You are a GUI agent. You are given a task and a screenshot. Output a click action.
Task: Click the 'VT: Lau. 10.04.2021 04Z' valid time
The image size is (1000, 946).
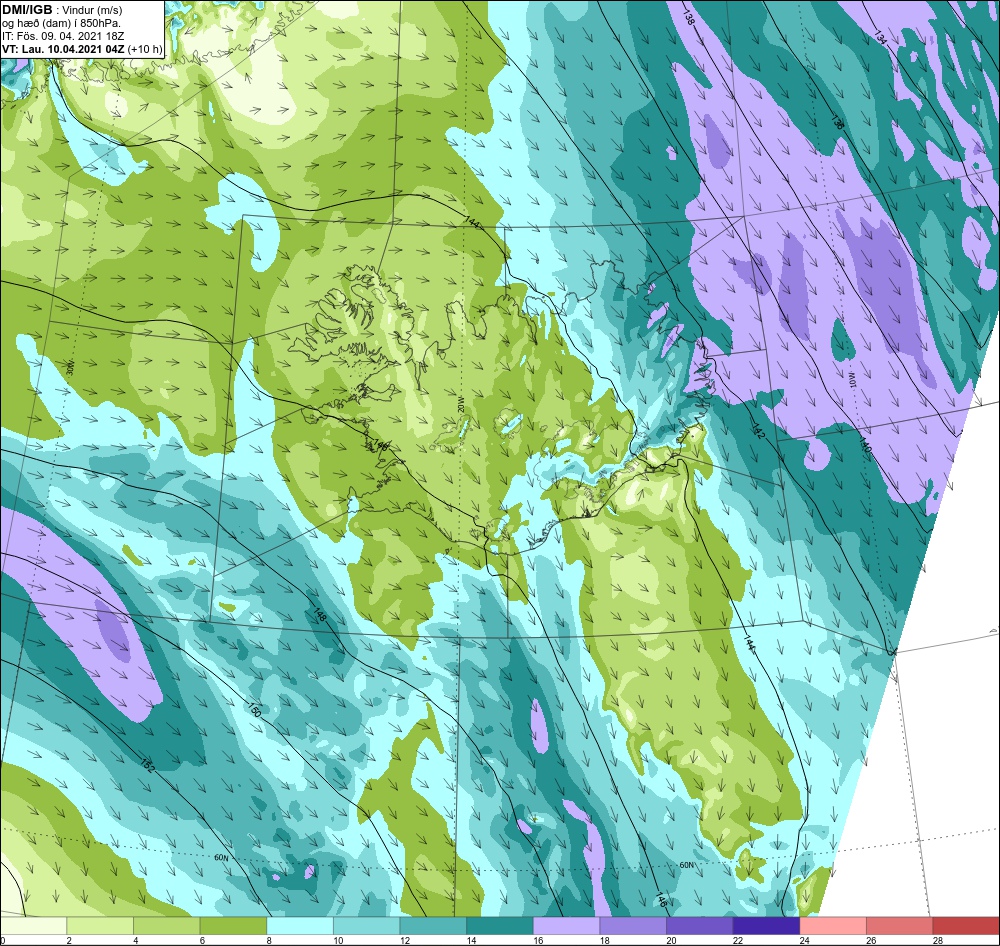[x=64, y=48]
